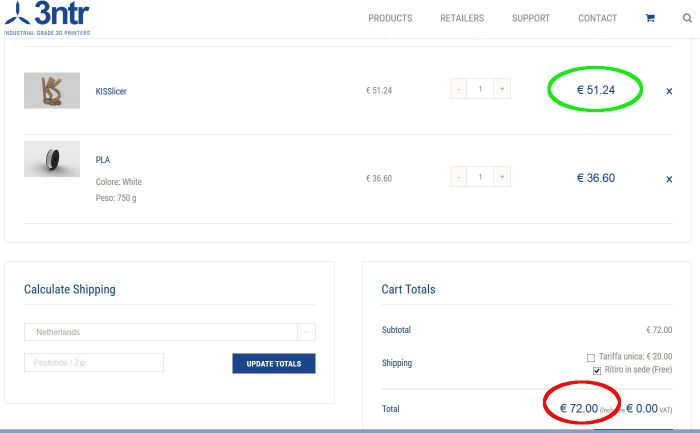This screenshot has width=700, height=433.
Task: Decrease PLA quantity with minus button
Action: (x=458, y=177)
